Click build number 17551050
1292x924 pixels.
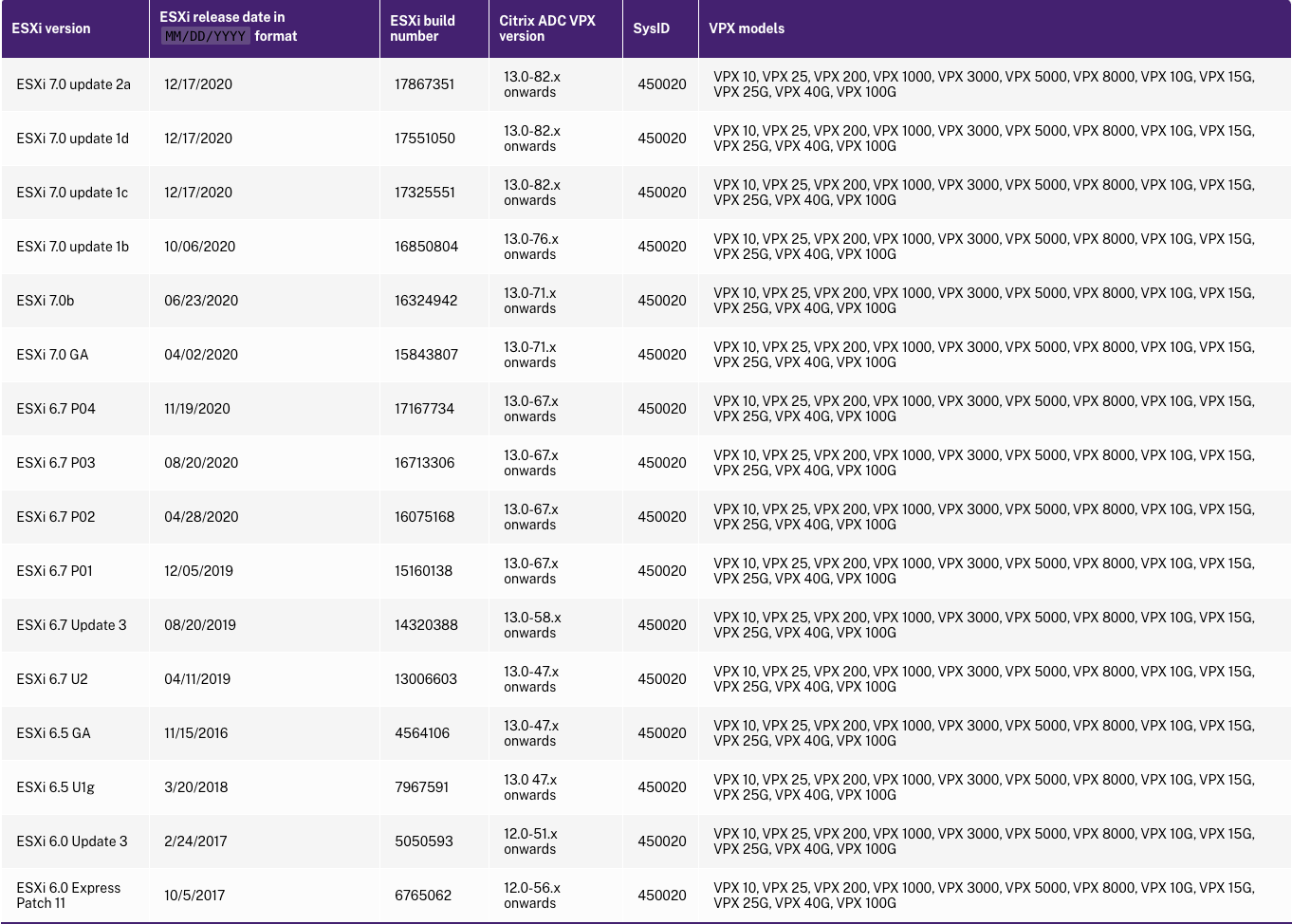(x=425, y=139)
